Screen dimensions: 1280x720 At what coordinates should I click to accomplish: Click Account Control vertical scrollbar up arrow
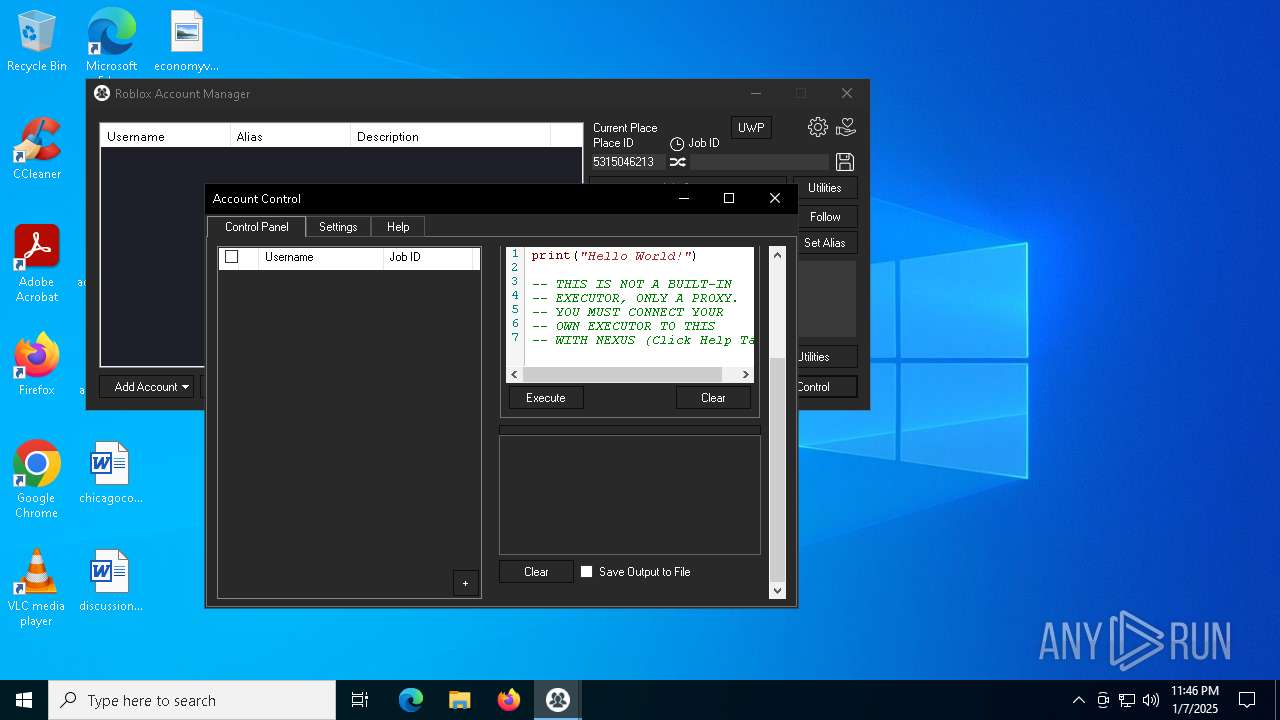(777, 255)
